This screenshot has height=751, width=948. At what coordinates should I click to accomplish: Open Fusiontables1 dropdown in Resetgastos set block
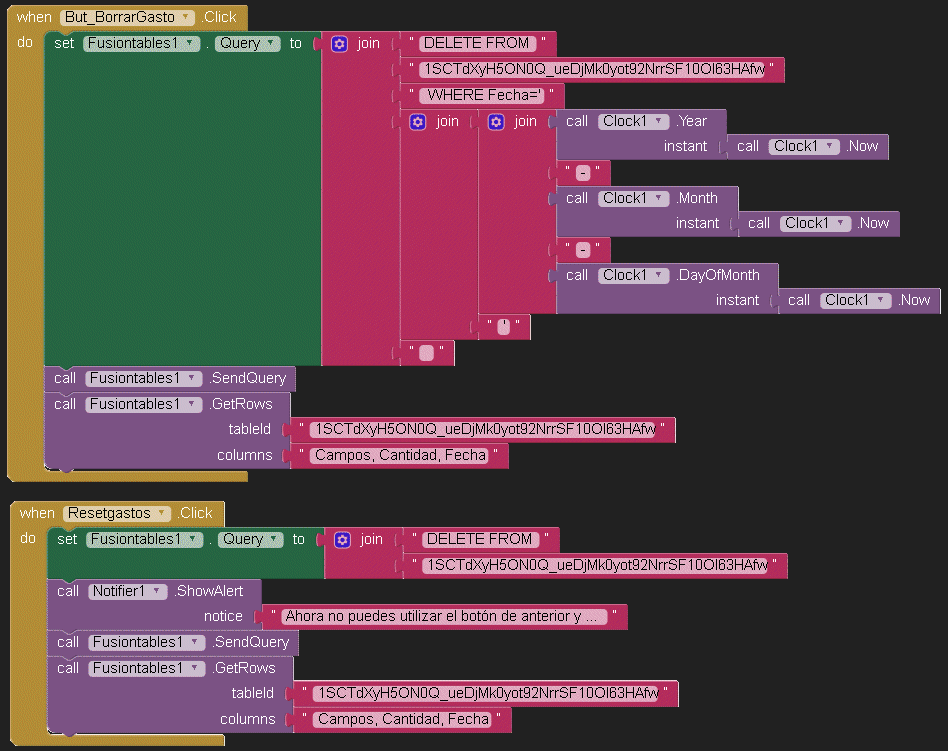pos(194,539)
